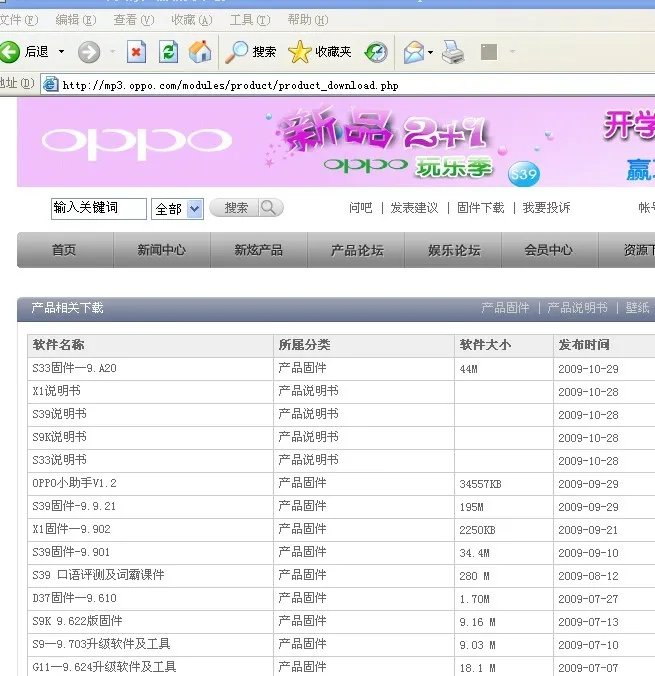Go to the 会员中心 navigation tab
The image size is (655, 676).
[x=550, y=250]
